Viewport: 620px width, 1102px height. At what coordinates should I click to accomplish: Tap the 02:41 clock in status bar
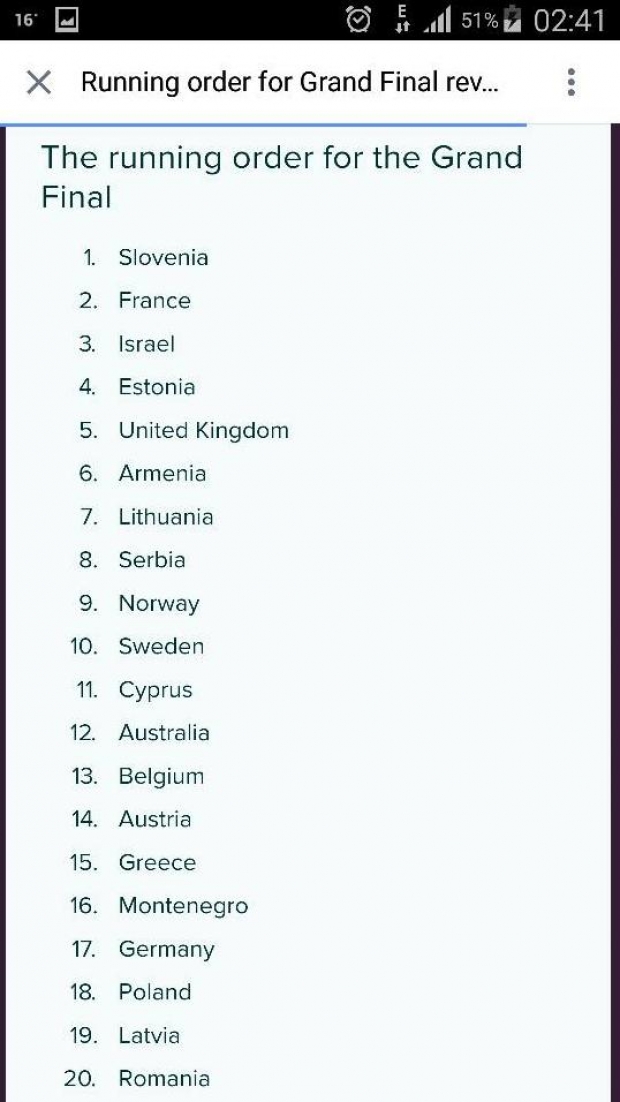[569, 20]
